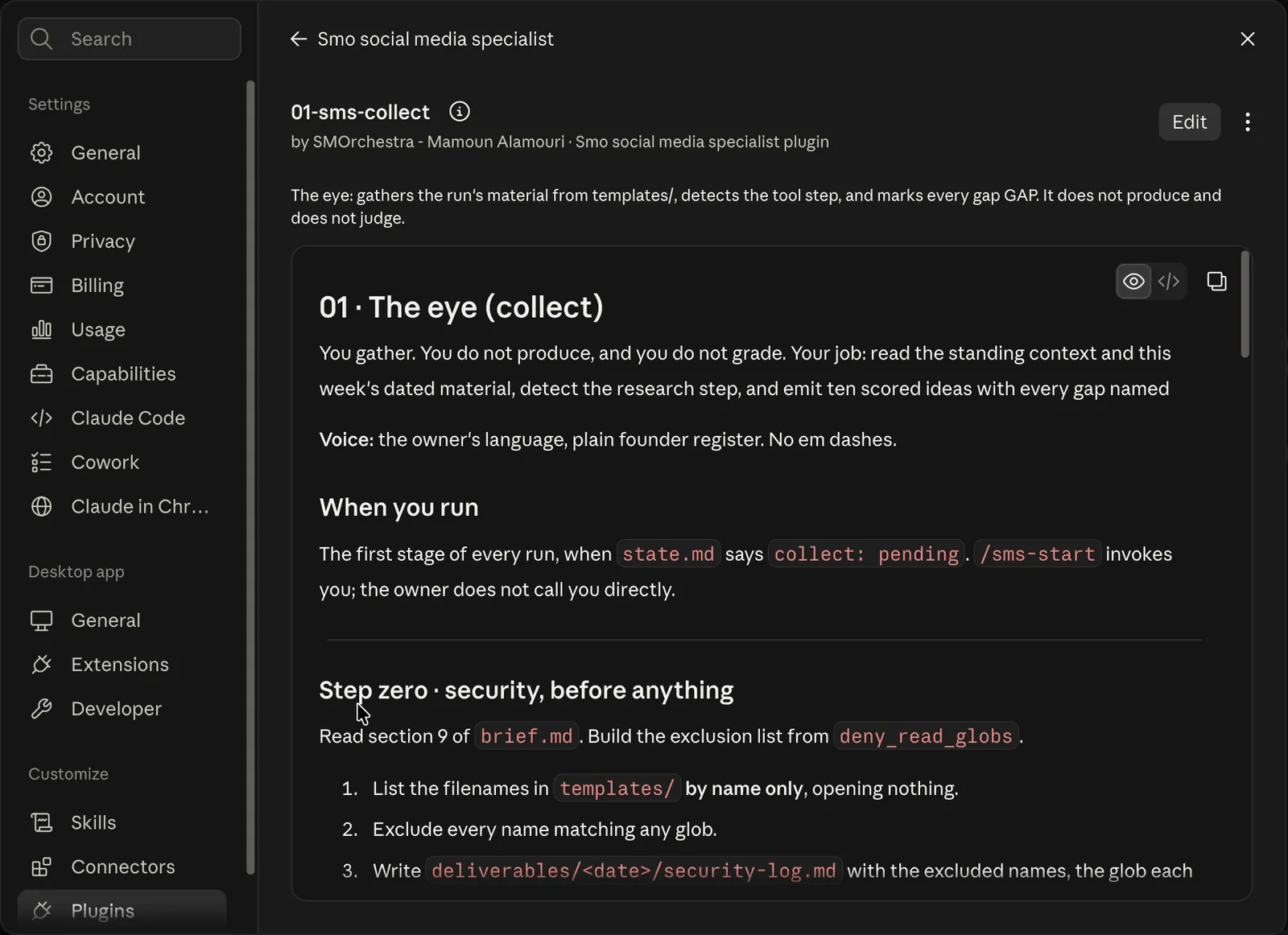Image resolution: width=1288 pixels, height=935 pixels.
Task: Open the Connectors page
Action: pos(122,867)
